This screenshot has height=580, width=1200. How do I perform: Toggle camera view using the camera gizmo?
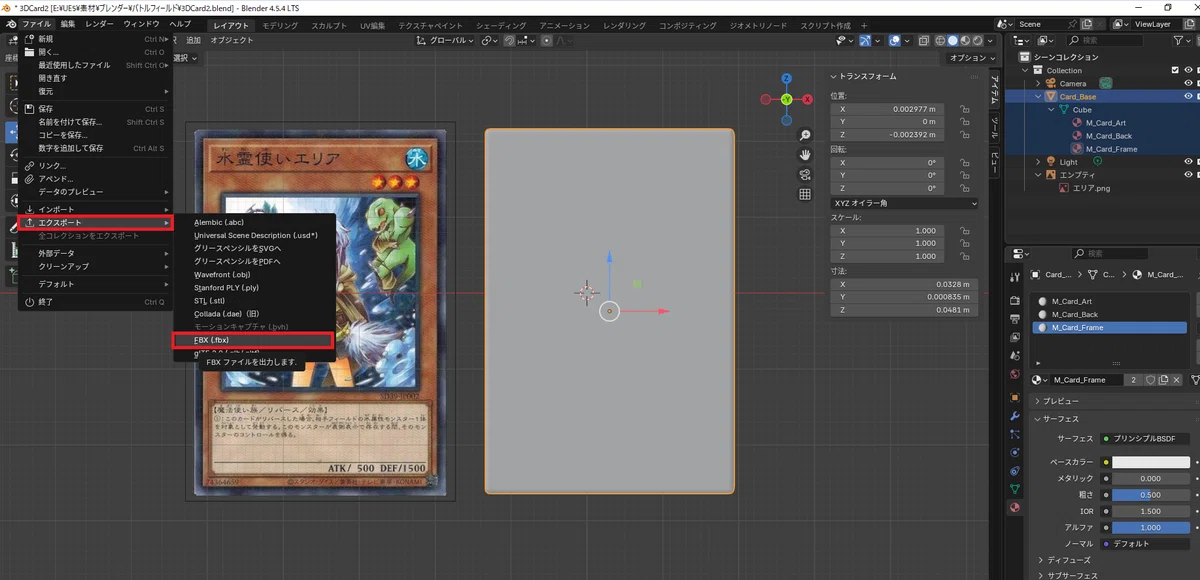click(805, 175)
